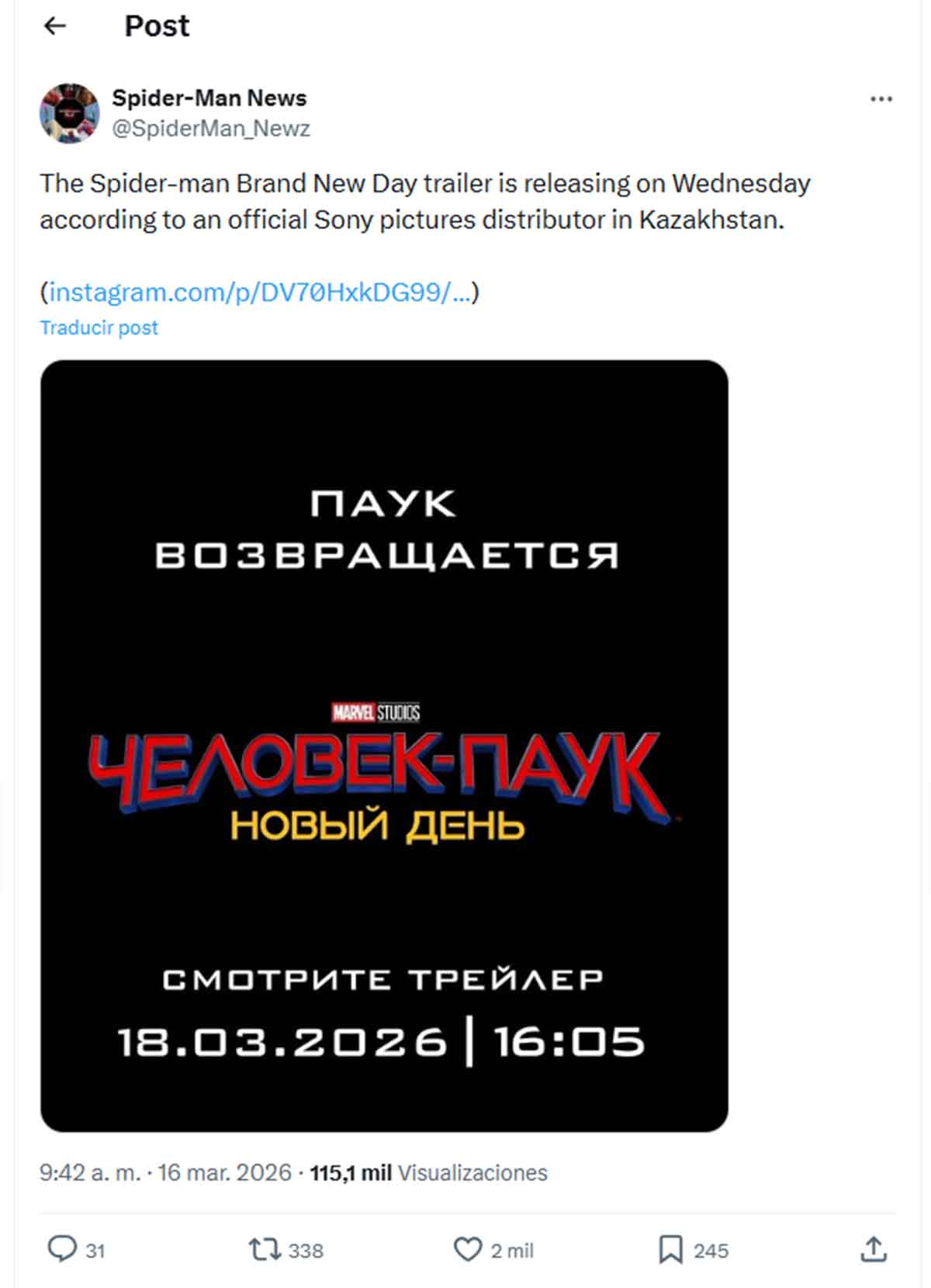Click the 31 replies count

pyautogui.click(x=96, y=1251)
